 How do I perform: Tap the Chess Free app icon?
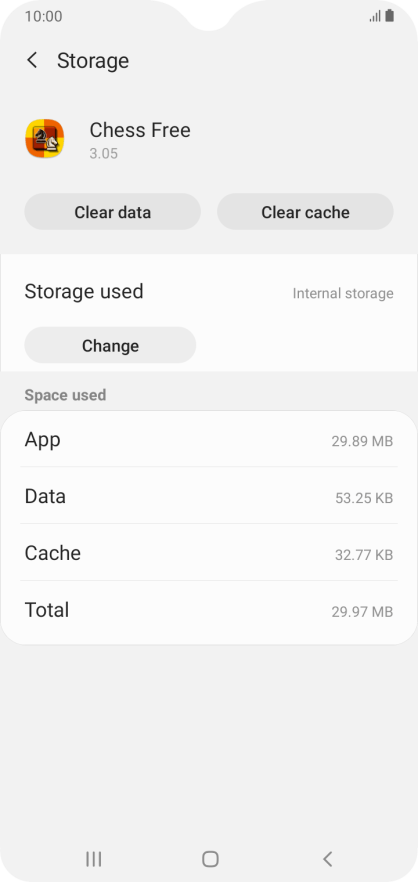(x=44, y=138)
